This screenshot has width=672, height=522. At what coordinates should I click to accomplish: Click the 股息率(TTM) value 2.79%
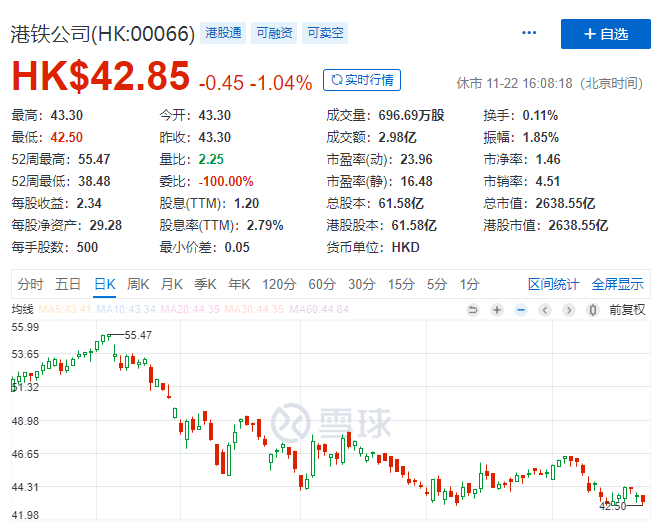(x=265, y=225)
